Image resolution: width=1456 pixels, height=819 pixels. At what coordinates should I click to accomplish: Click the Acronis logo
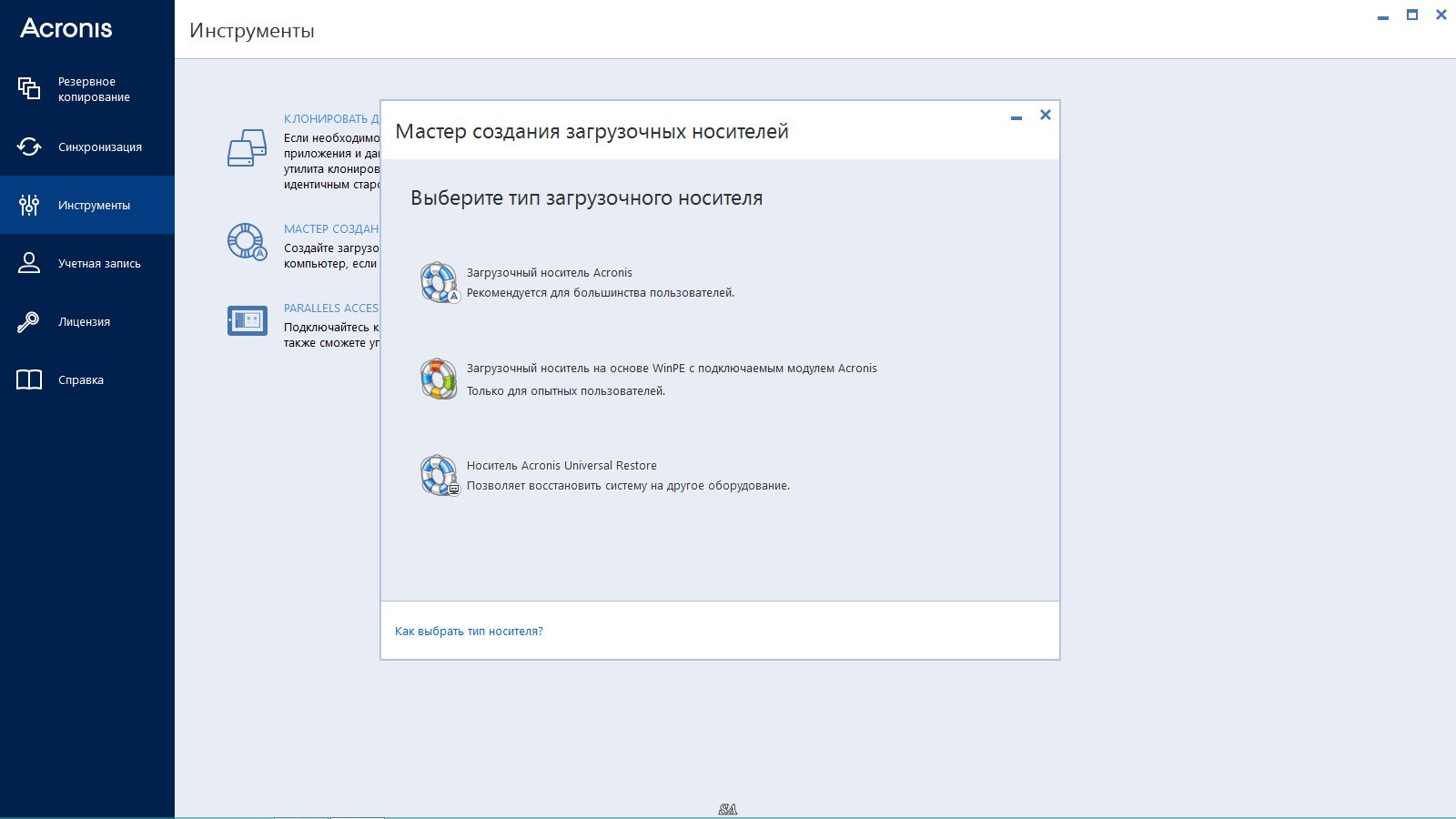coord(66,28)
